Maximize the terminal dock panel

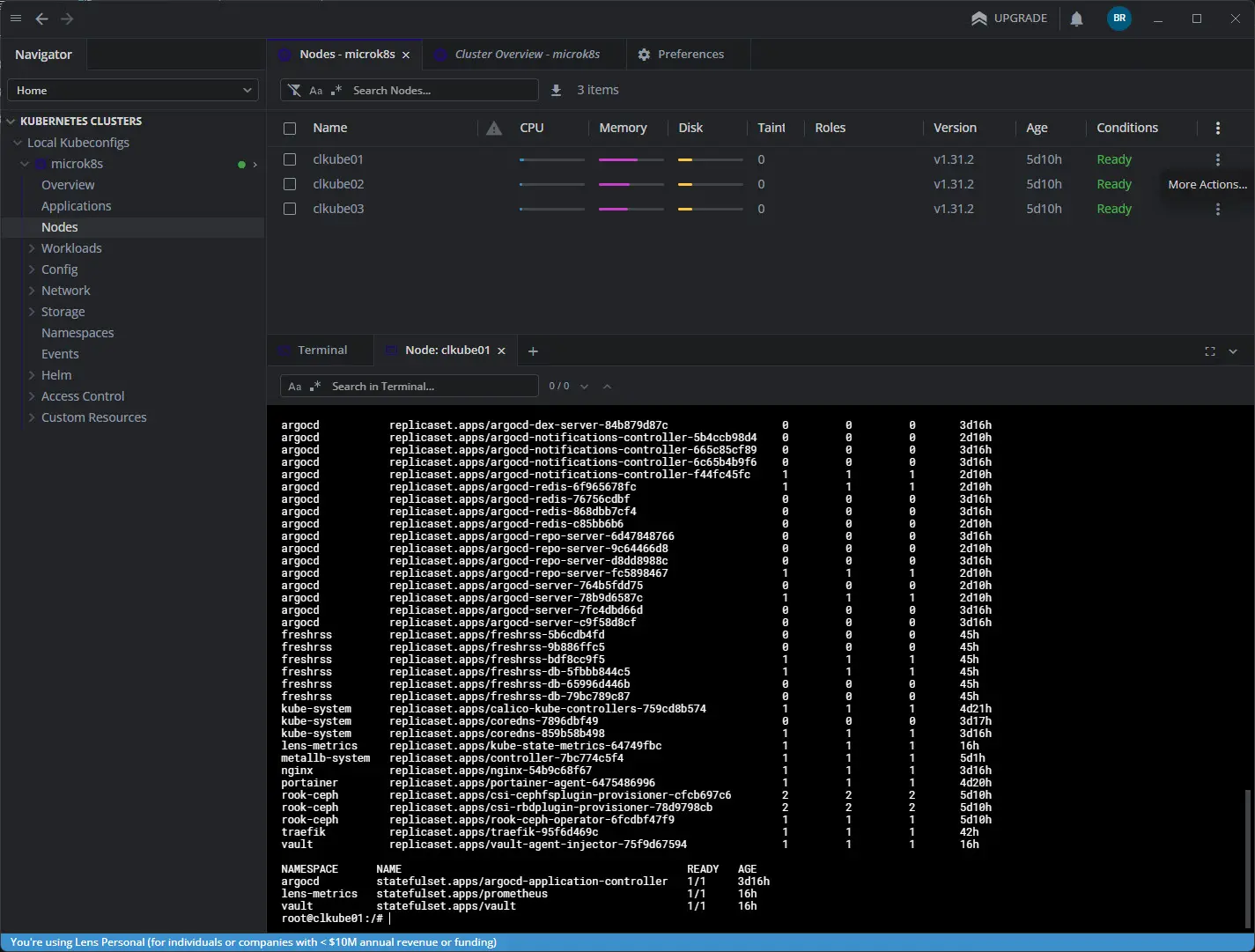pyautogui.click(x=1209, y=351)
